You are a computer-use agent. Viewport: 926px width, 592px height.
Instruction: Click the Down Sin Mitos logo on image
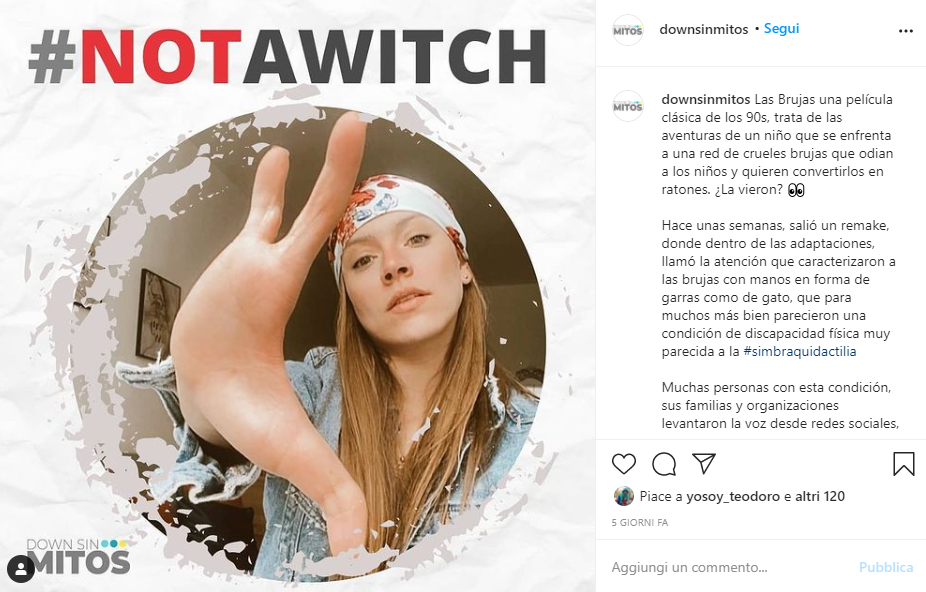click(78, 556)
